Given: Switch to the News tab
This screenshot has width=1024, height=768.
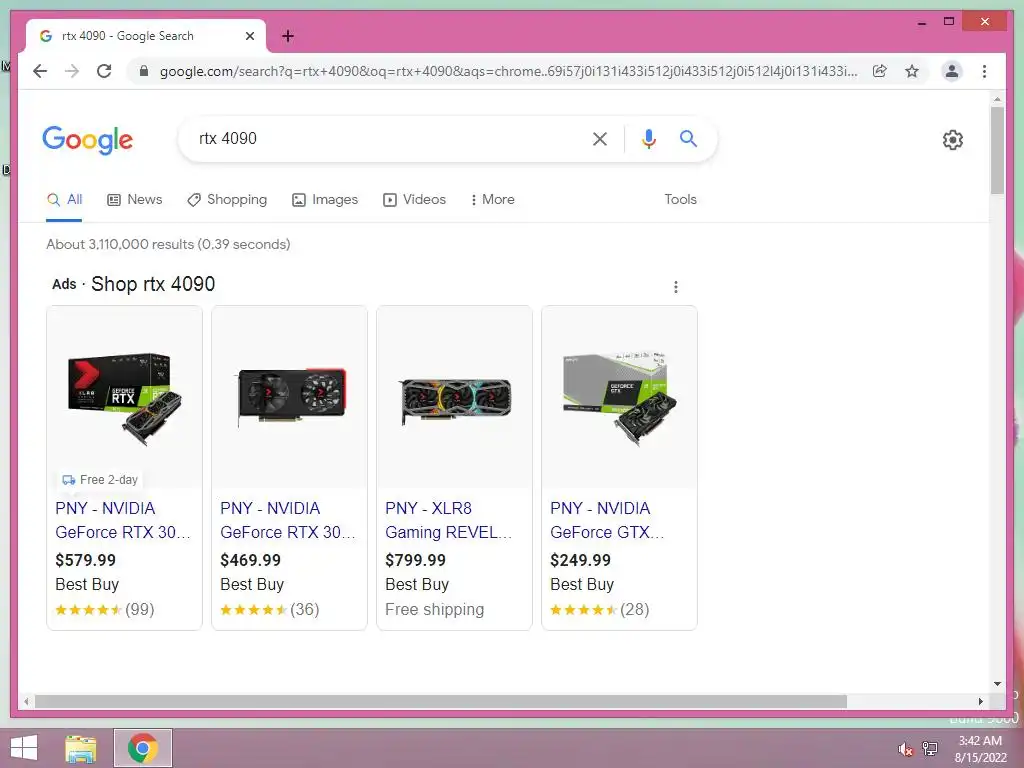Looking at the screenshot, I should click(135, 200).
